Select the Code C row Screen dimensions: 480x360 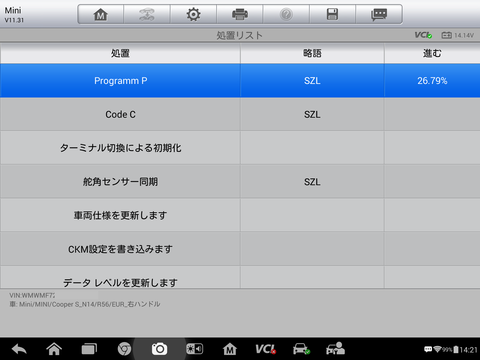240,114
